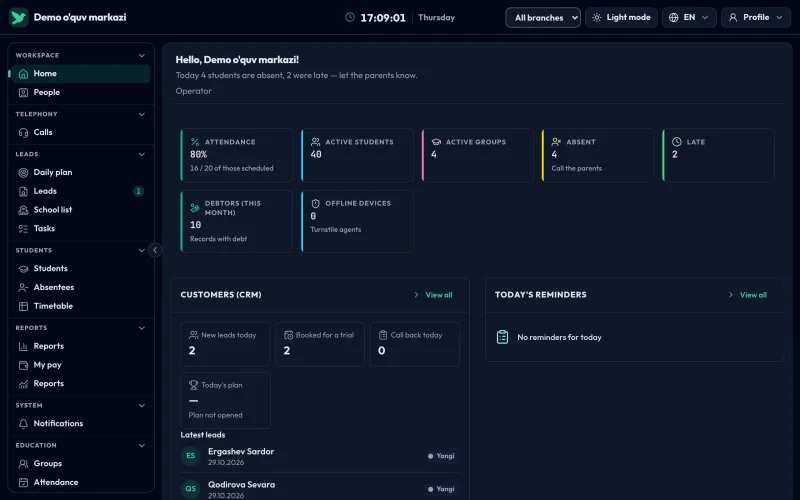Click the bar chart icon next to Reports
800x500 pixels.
coord(23,346)
